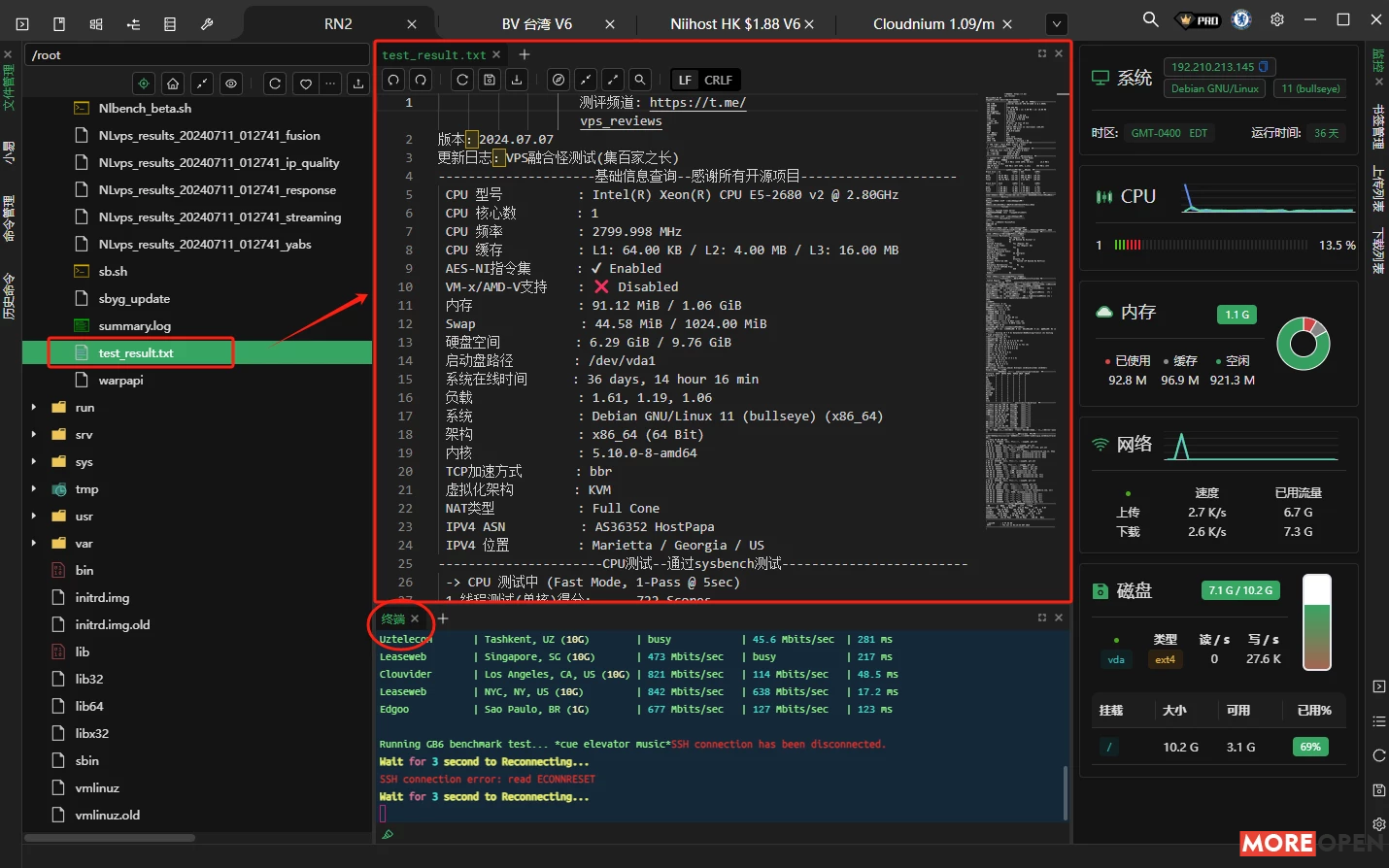1389x868 pixels.
Task: Switch to the Niihost HK session tab
Action: tap(734, 23)
